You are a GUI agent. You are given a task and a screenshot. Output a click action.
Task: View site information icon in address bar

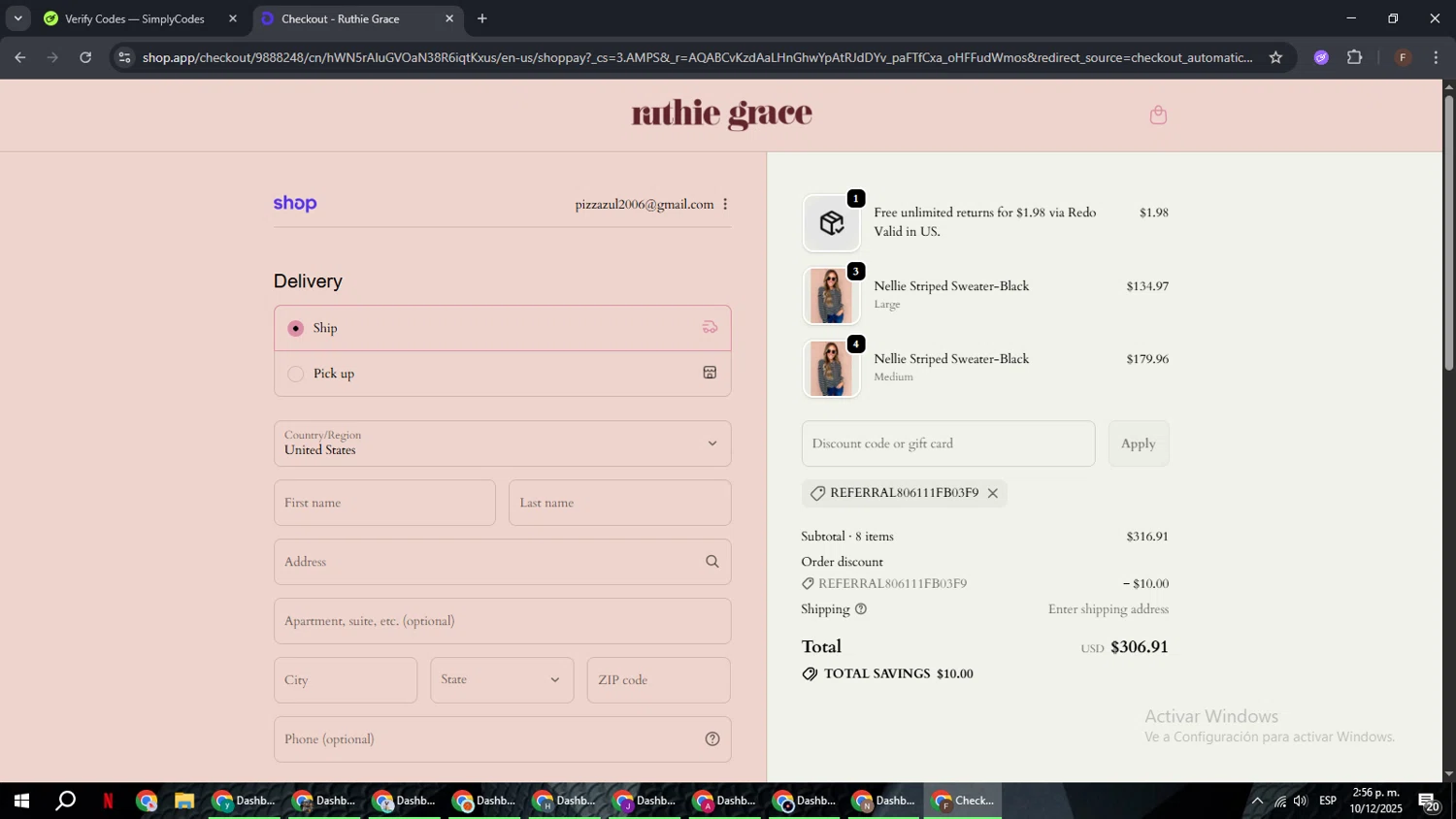[x=123, y=57]
